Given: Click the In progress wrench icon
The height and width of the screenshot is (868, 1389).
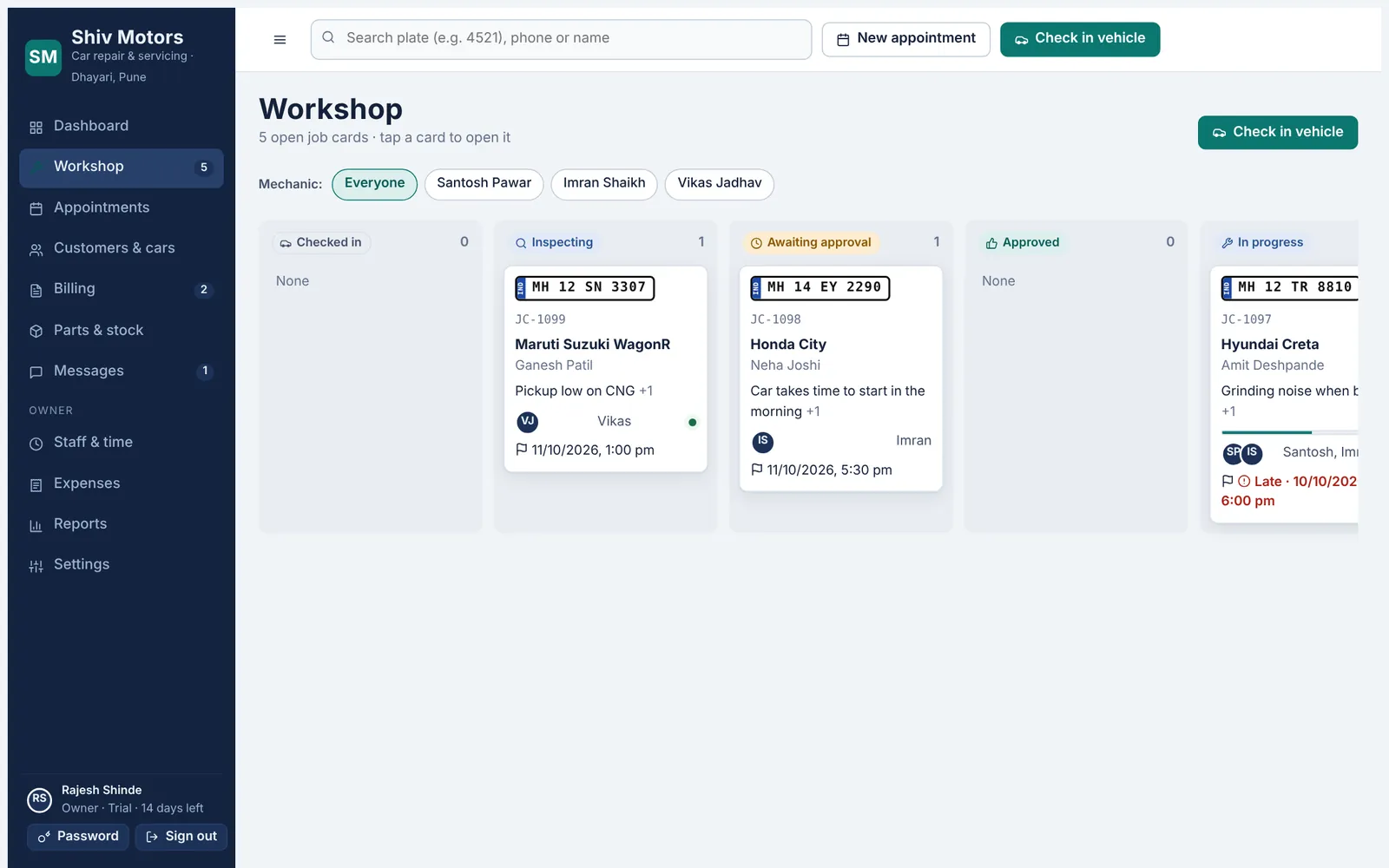Looking at the screenshot, I should [1228, 243].
